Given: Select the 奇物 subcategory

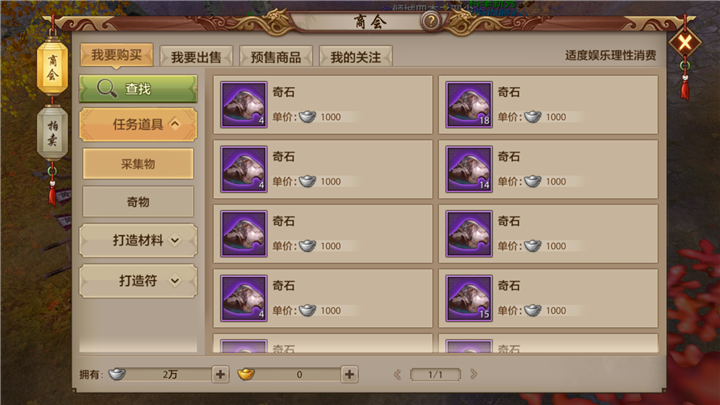Looking at the screenshot, I should pyautogui.click(x=138, y=202).
